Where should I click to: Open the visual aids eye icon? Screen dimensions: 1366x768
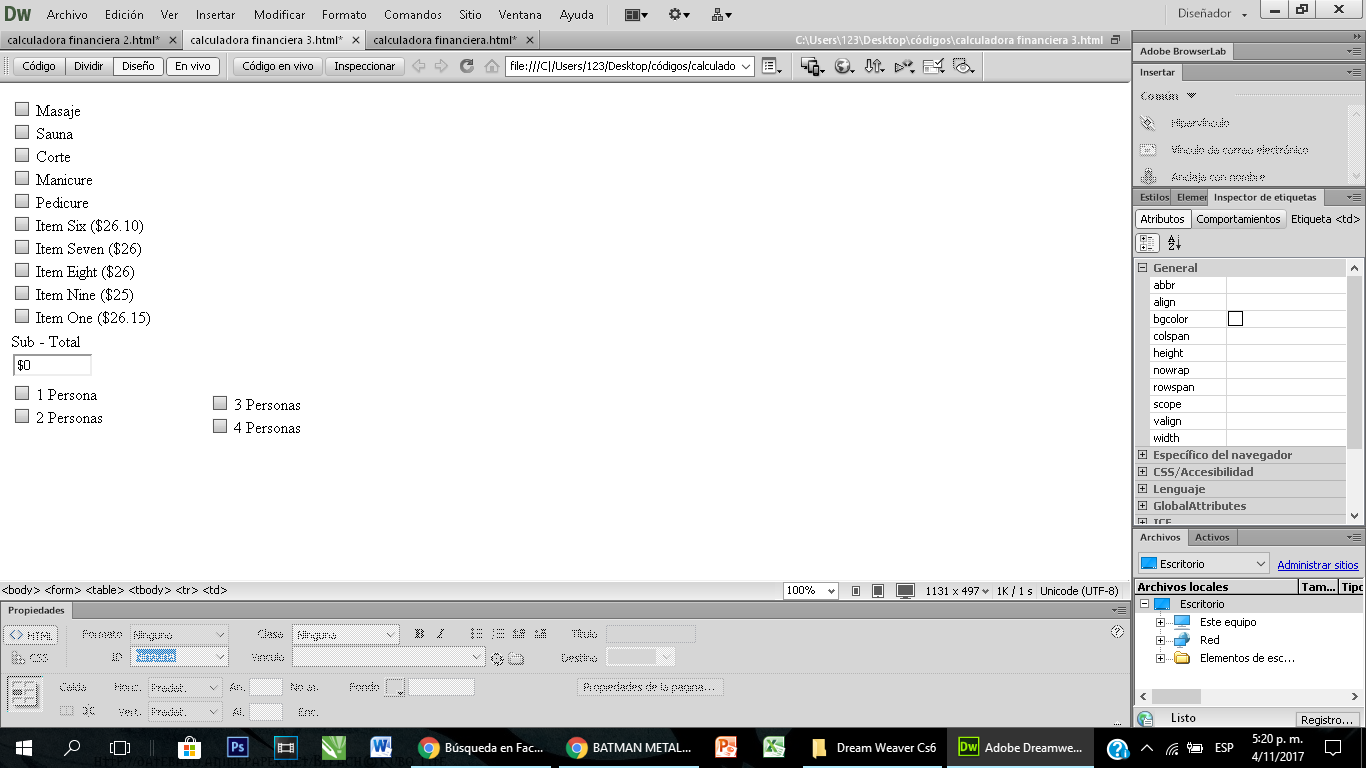963,66
